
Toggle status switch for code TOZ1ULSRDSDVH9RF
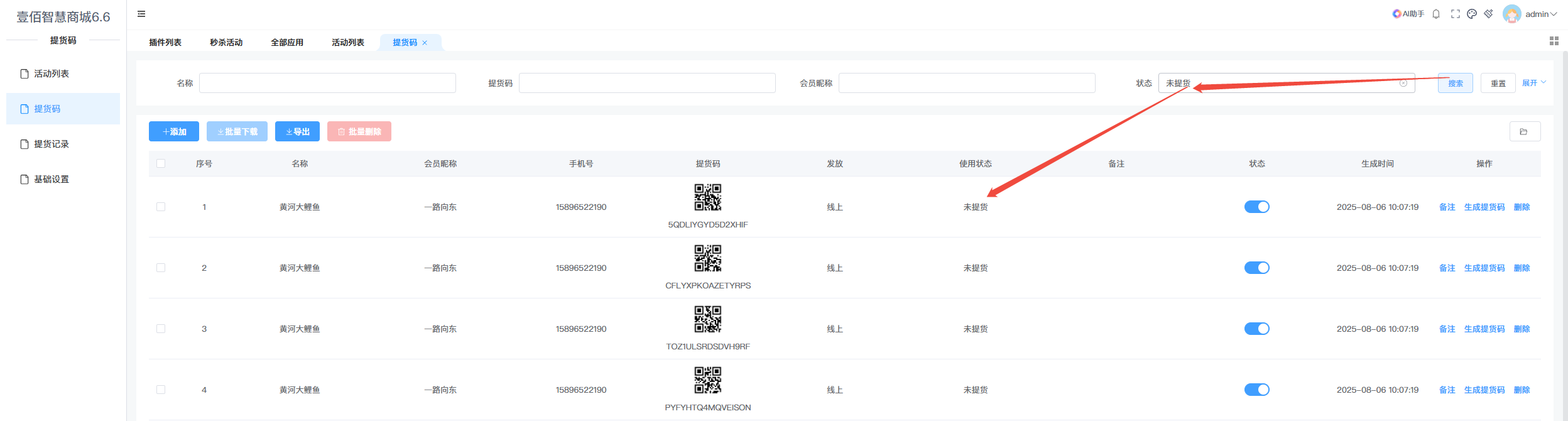click(1256, 329)
